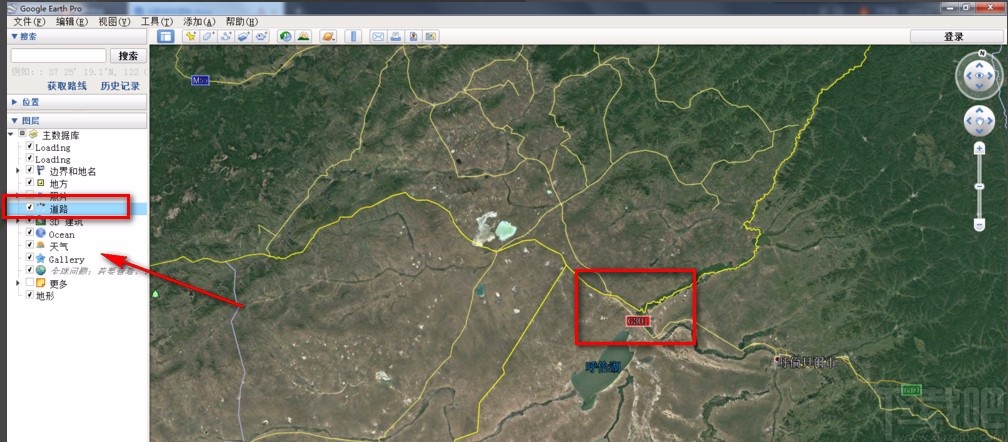Toggle the 主数据库 root checkbox
Screen dimensions: 1008x442
click(x=22, y=134)
